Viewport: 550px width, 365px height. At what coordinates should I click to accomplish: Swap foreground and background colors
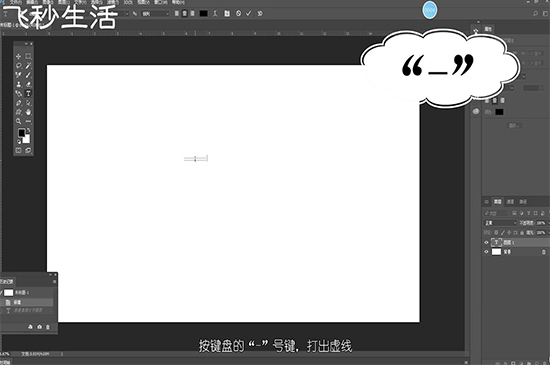[29, 130]
